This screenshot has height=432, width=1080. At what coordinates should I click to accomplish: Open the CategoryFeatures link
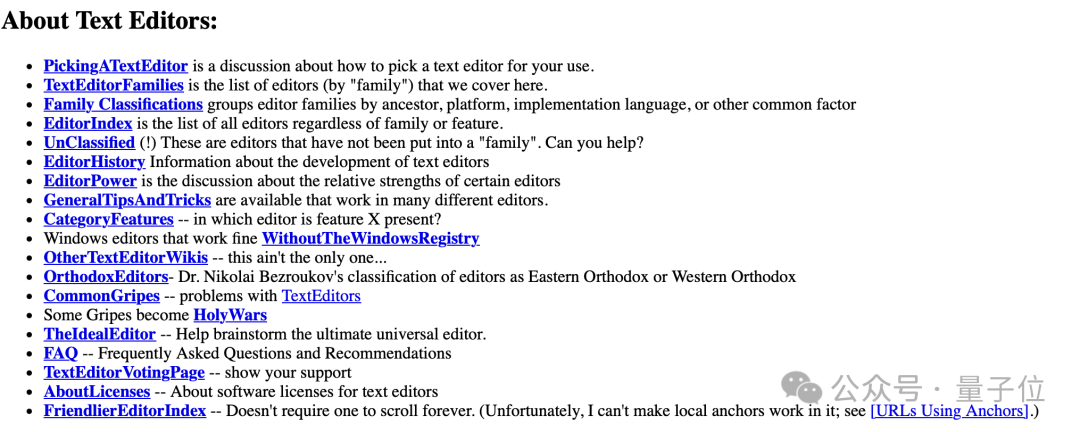[109, 220]
